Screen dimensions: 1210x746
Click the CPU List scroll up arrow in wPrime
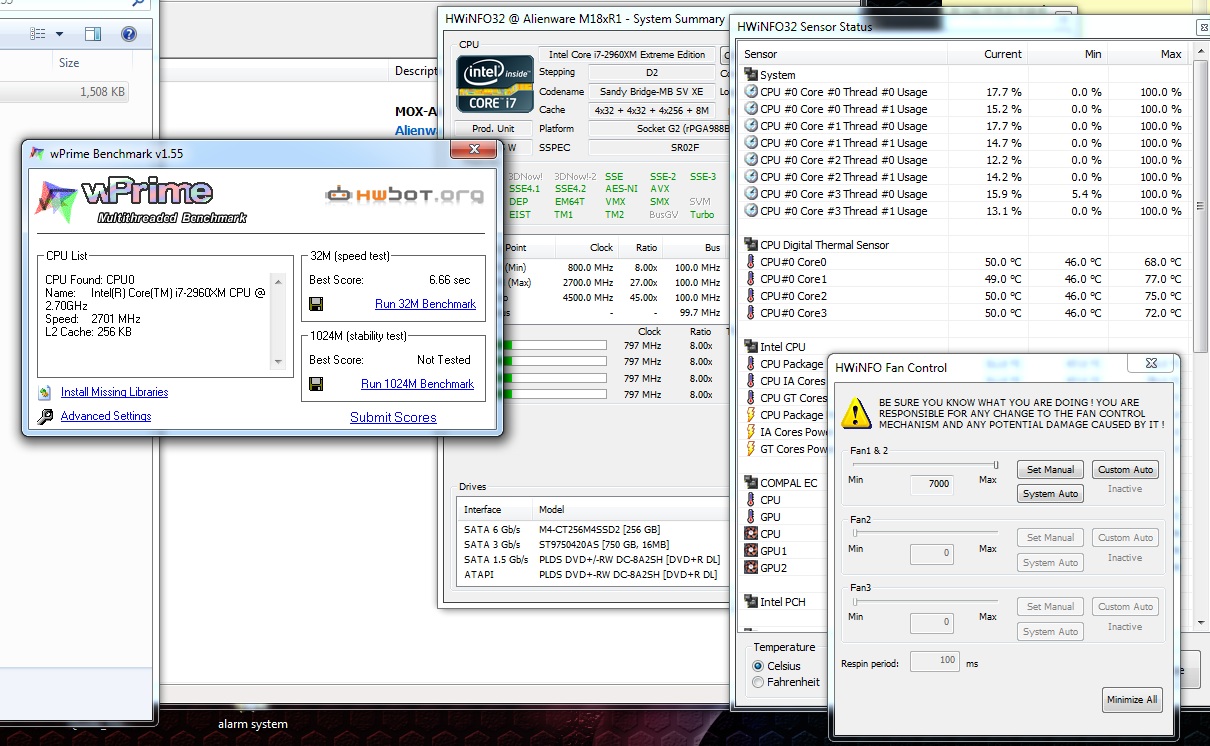[279, 281]
